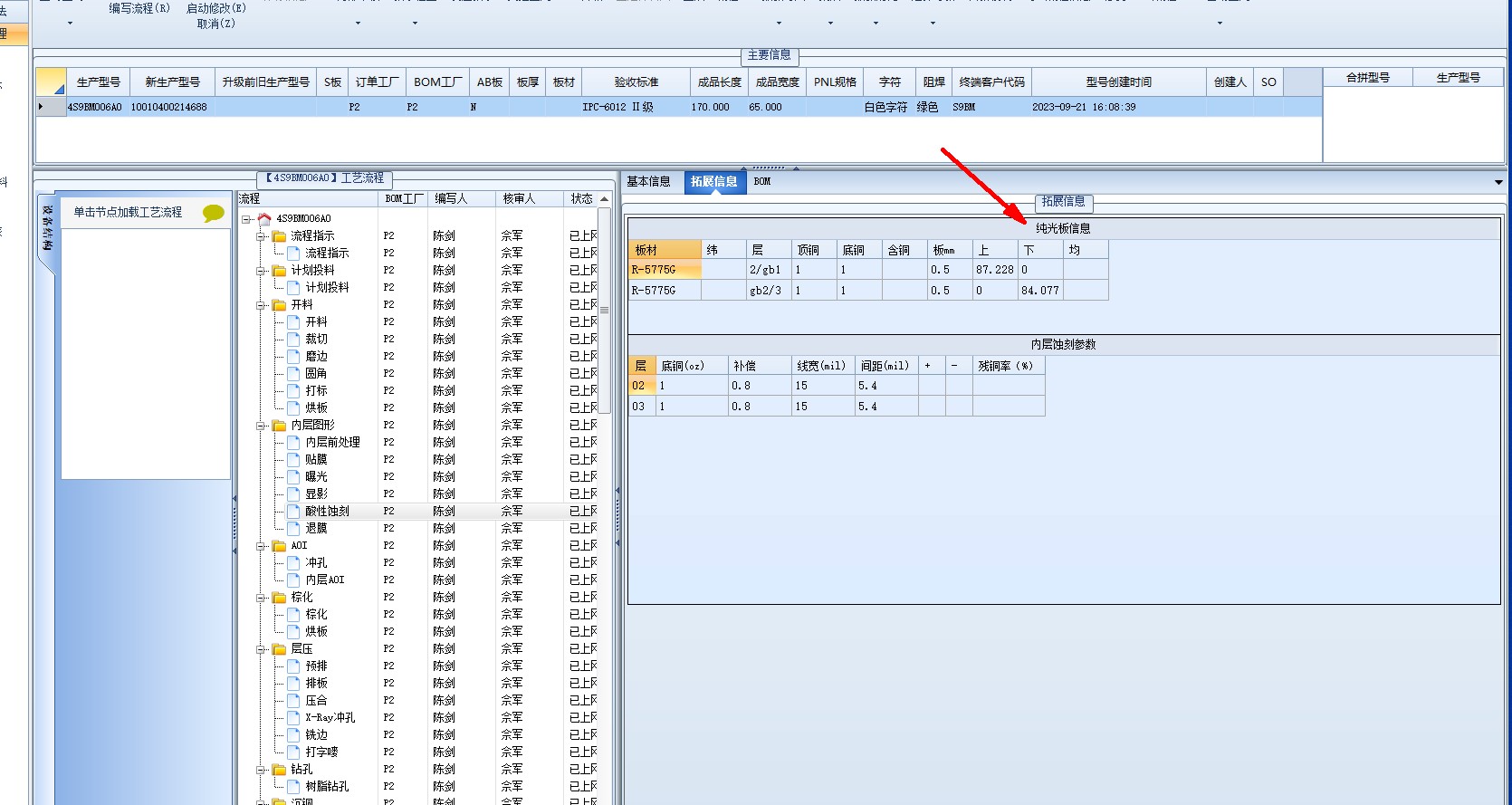The width and height of the screenshot is (1512, 805).
Task: Click the 87.228 value cell
Action: [x=995, y=270]
